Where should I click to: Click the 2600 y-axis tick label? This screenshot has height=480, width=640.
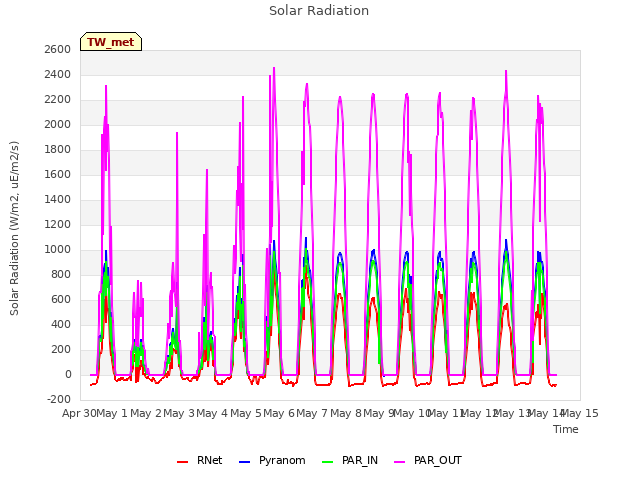58,49
